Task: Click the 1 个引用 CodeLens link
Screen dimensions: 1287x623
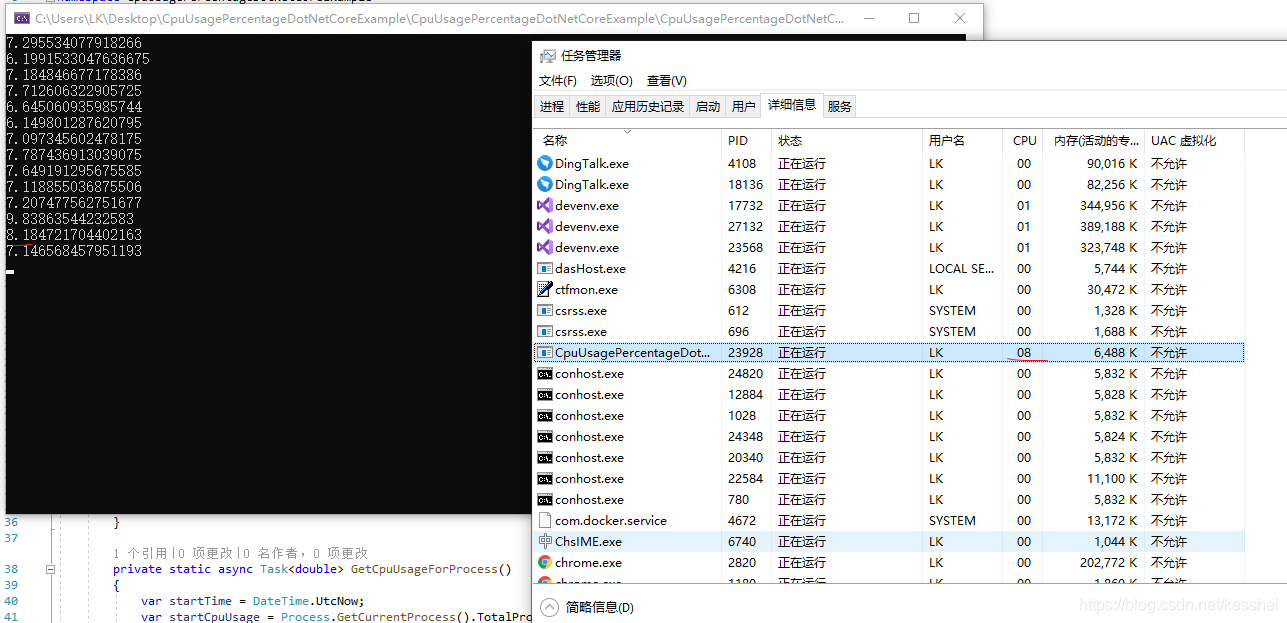Action: point(143,553)
